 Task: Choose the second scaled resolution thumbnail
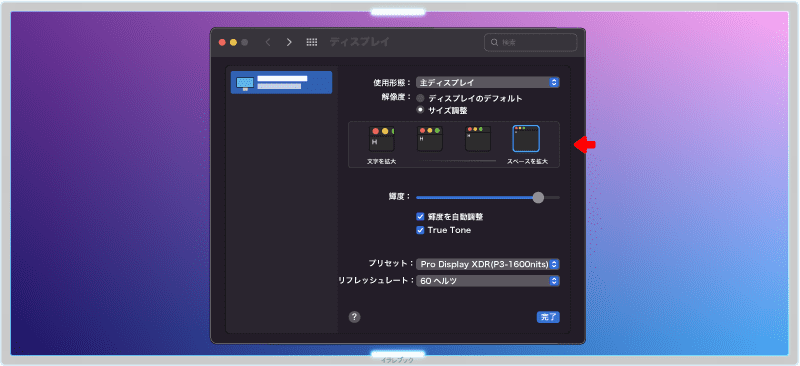pyautogui.click(x=430, y=139)
